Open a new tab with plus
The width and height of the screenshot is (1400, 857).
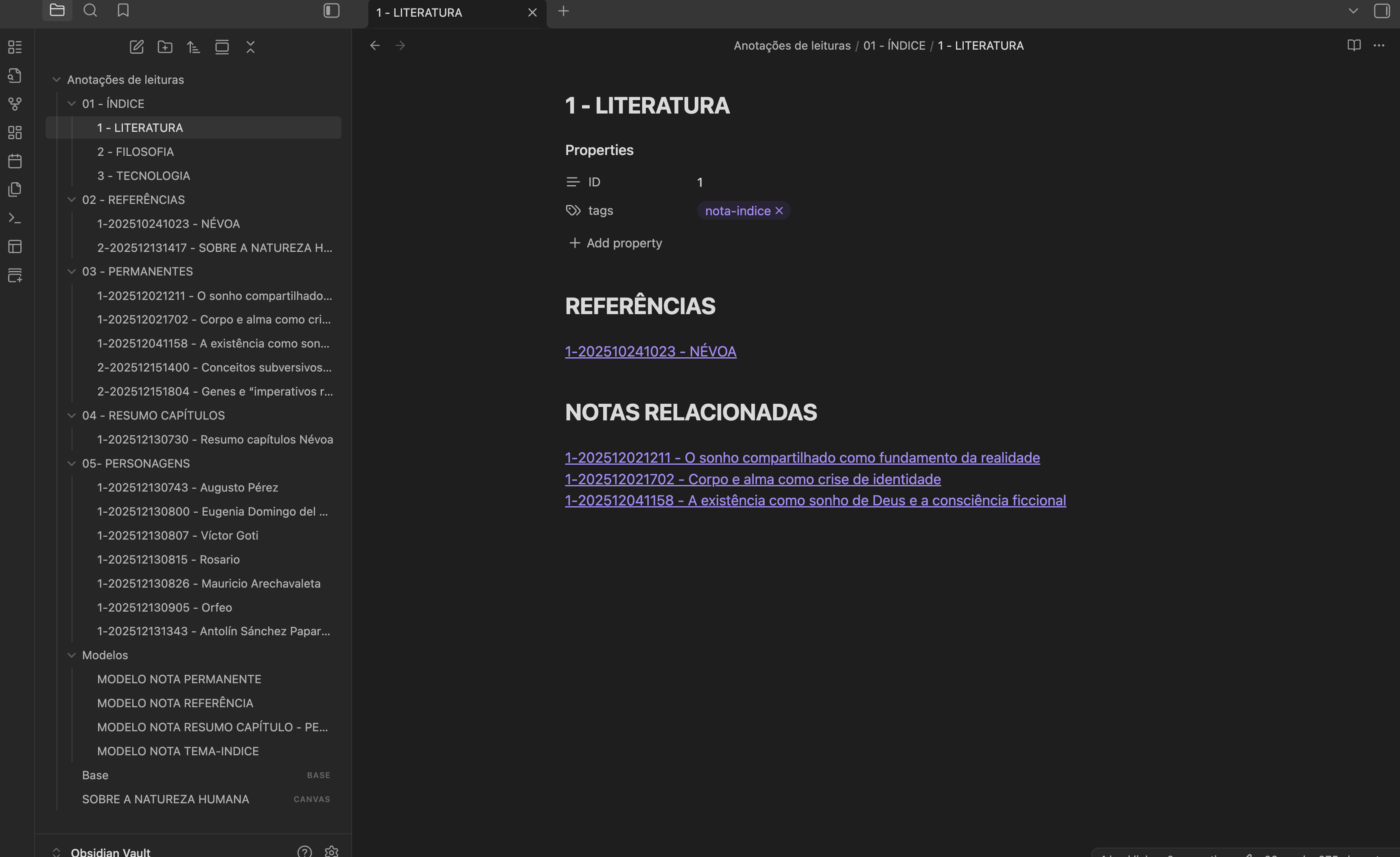pyautogui.click(x=563, y=11)
